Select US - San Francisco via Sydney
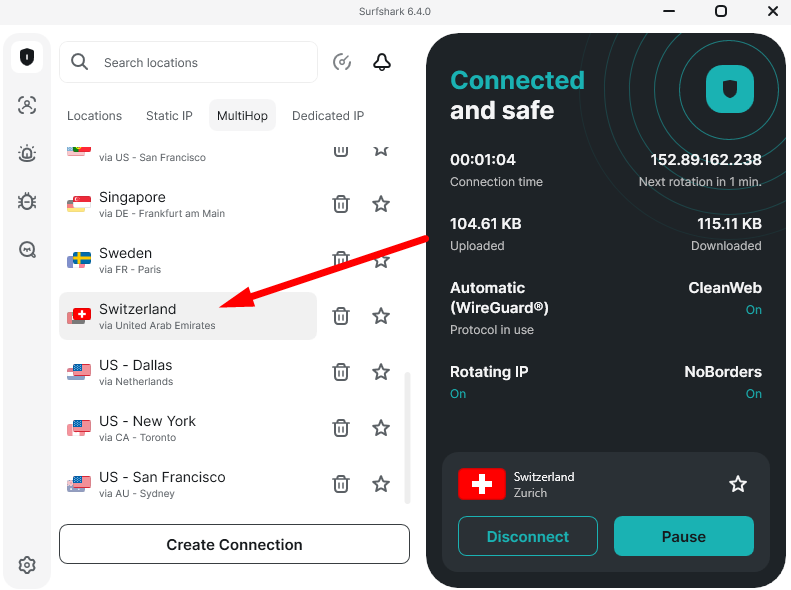Viewport: 791px width, 590px height. (188, 484)
